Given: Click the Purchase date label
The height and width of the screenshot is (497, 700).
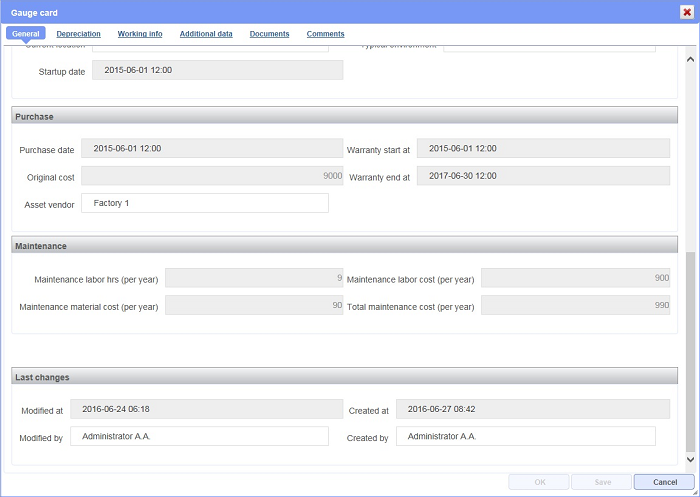Looking at the screenshot, I should pos(46,150).
